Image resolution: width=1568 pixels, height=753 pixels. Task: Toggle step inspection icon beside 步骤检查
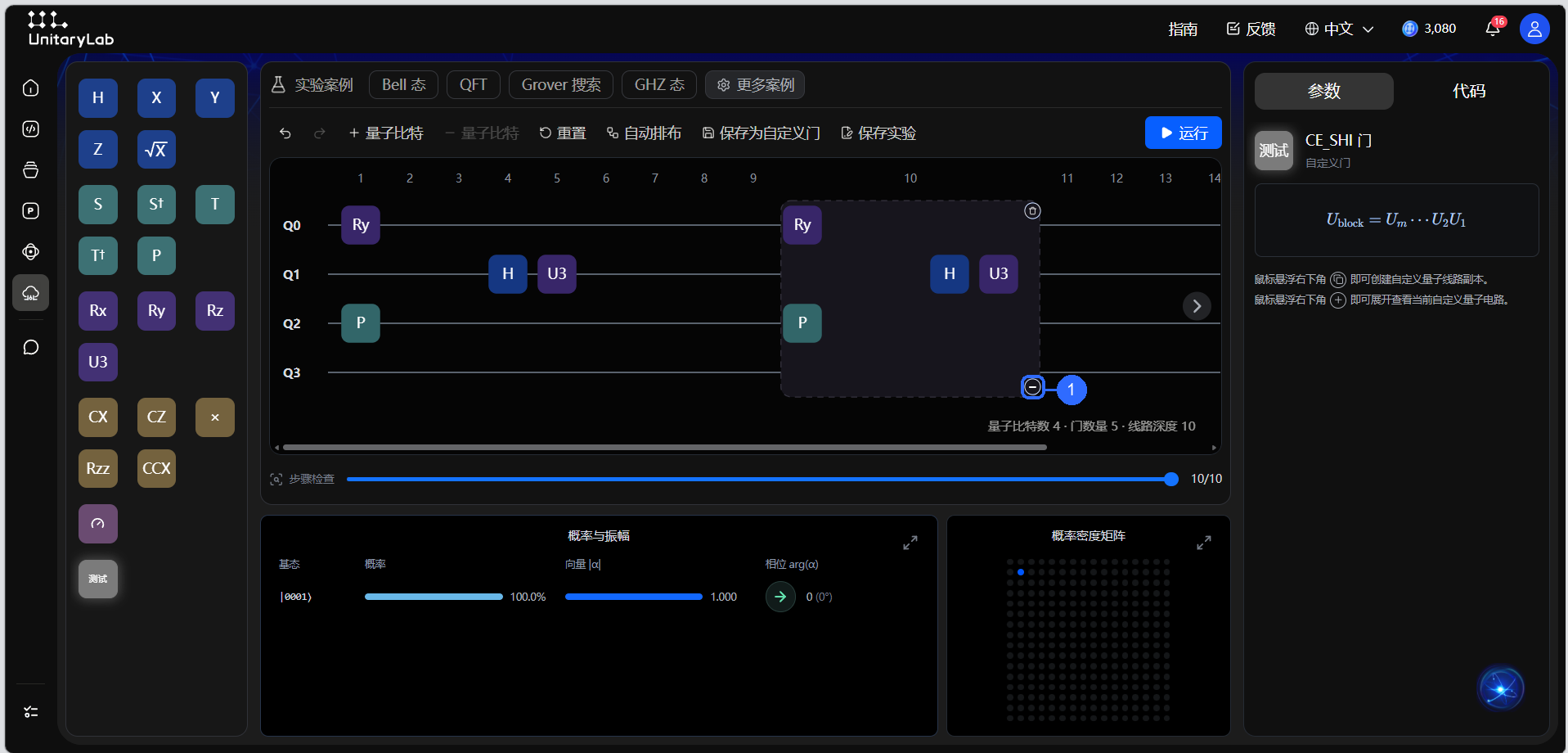point(276,479)
